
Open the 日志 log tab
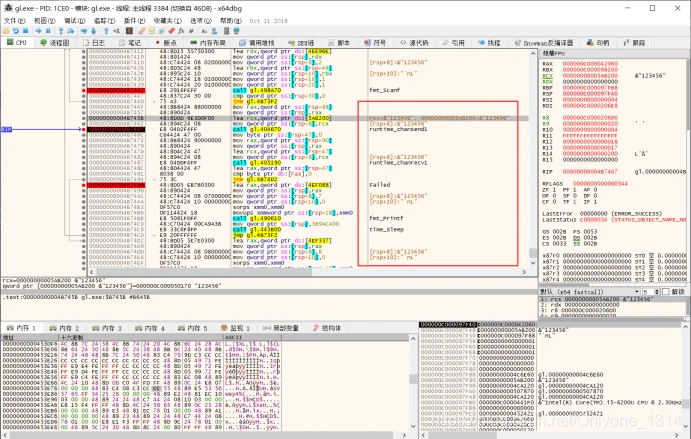[94, 43]
